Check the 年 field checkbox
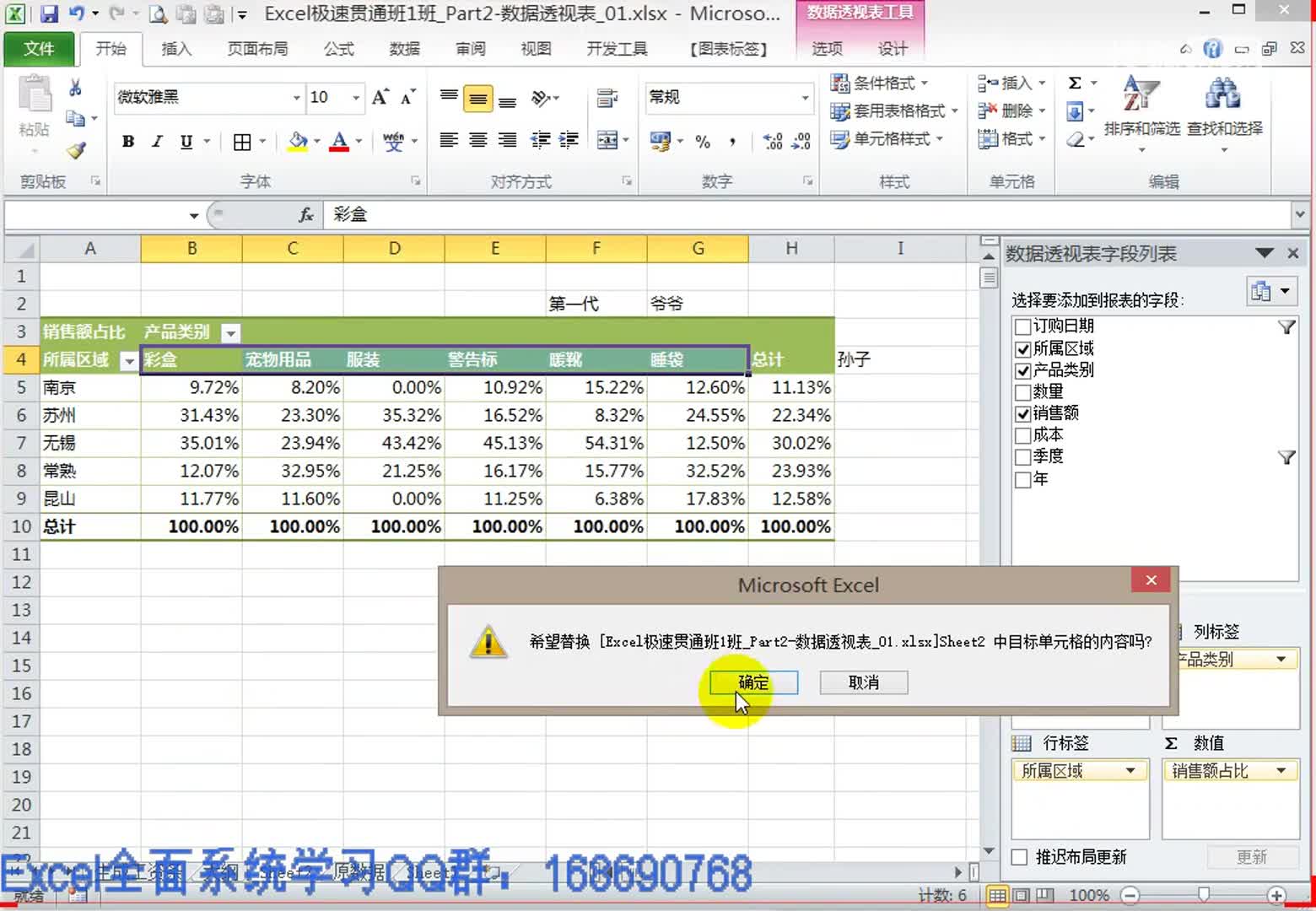Screen dimensions: 1316x911 point(1023,479)
